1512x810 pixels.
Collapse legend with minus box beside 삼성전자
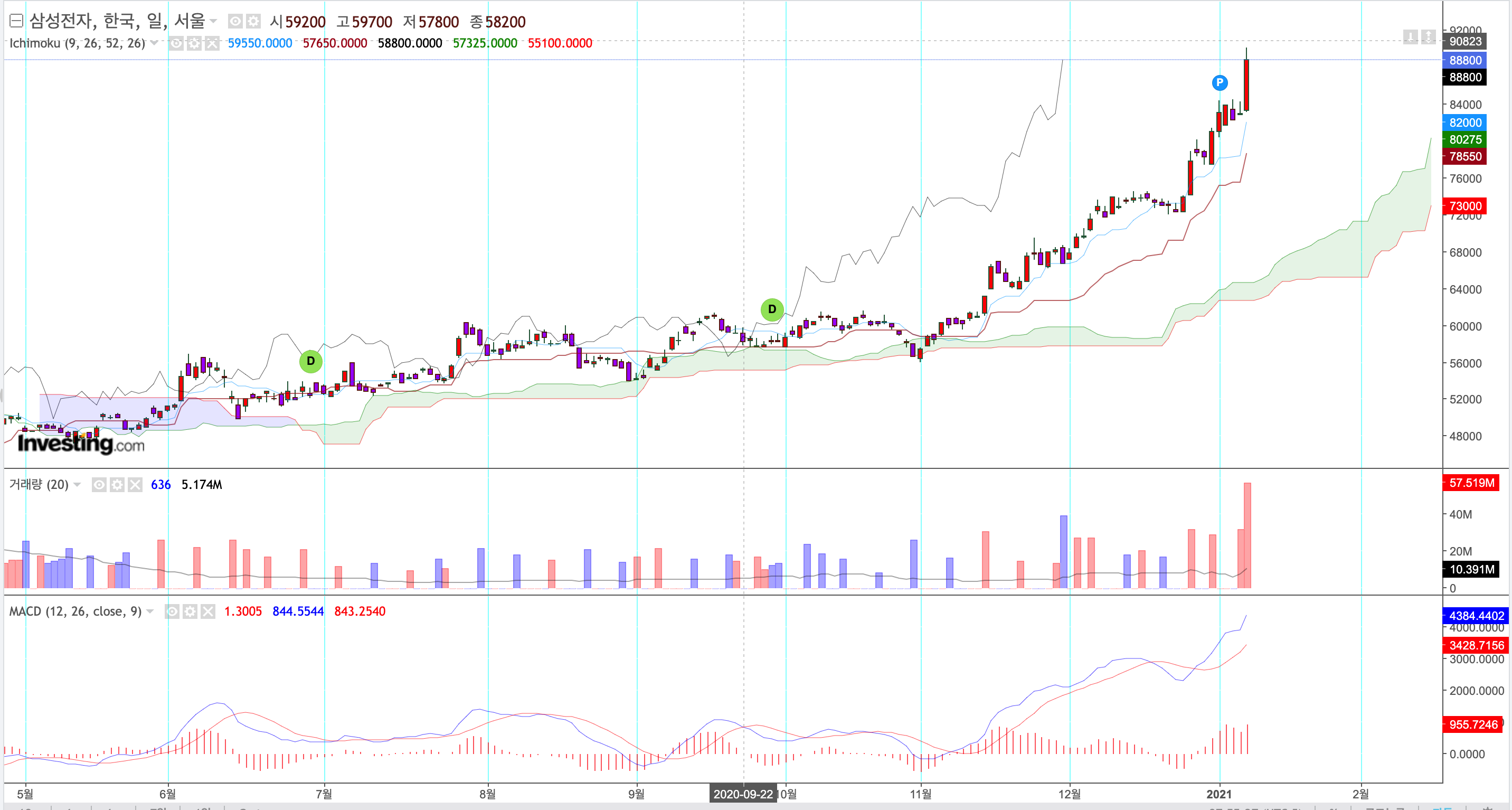tap(16, 22)
